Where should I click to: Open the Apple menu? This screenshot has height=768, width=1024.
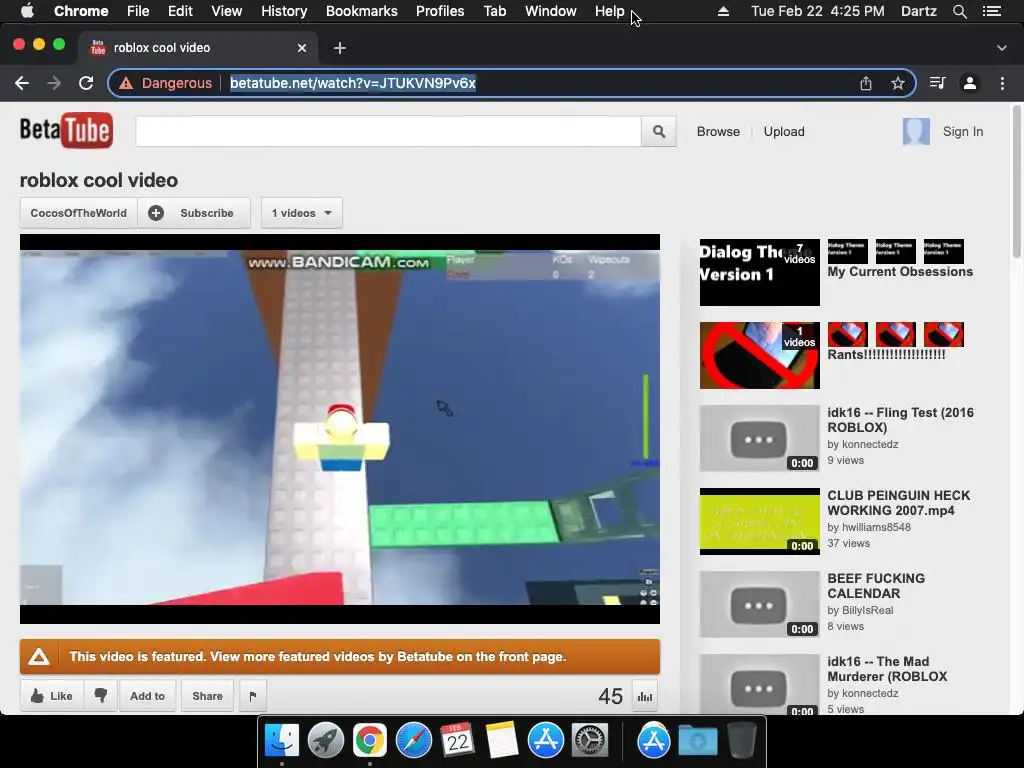[27, 11]
